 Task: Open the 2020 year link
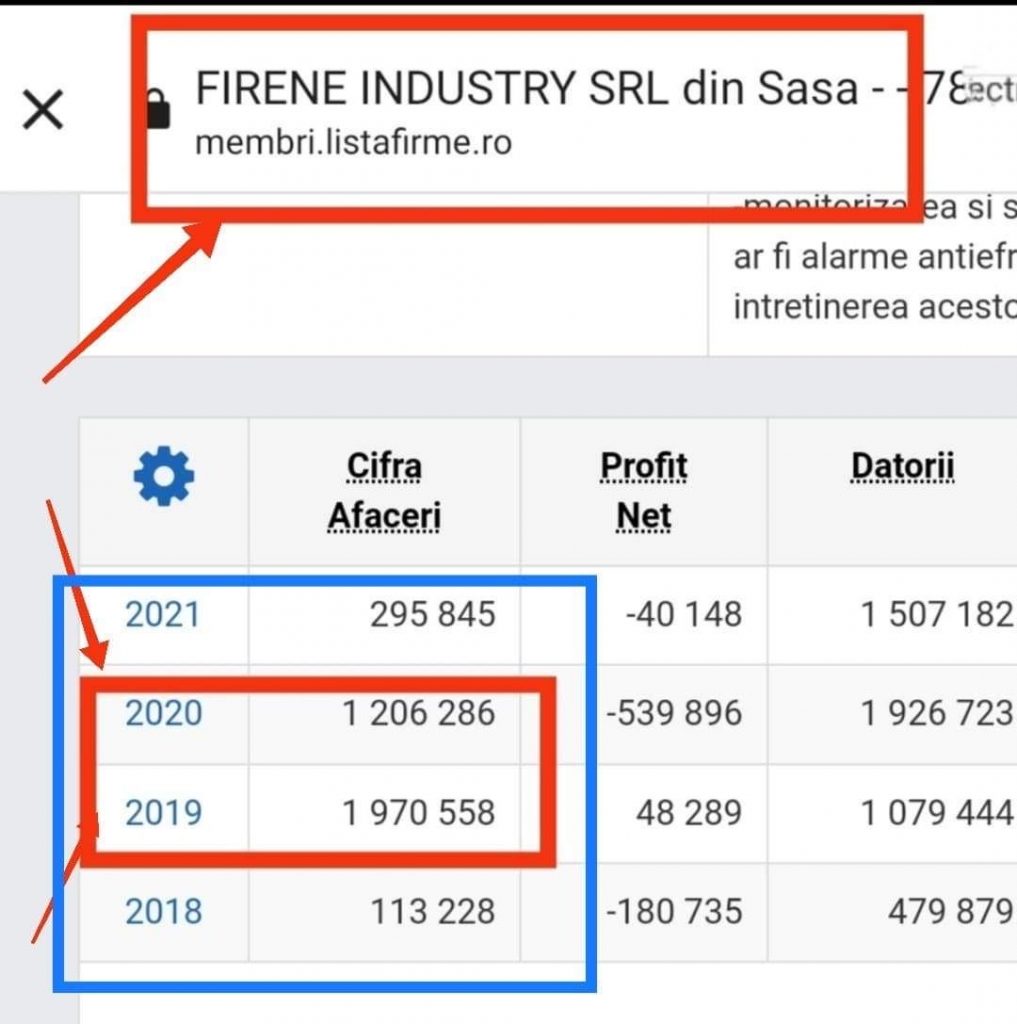coord(163,712)
